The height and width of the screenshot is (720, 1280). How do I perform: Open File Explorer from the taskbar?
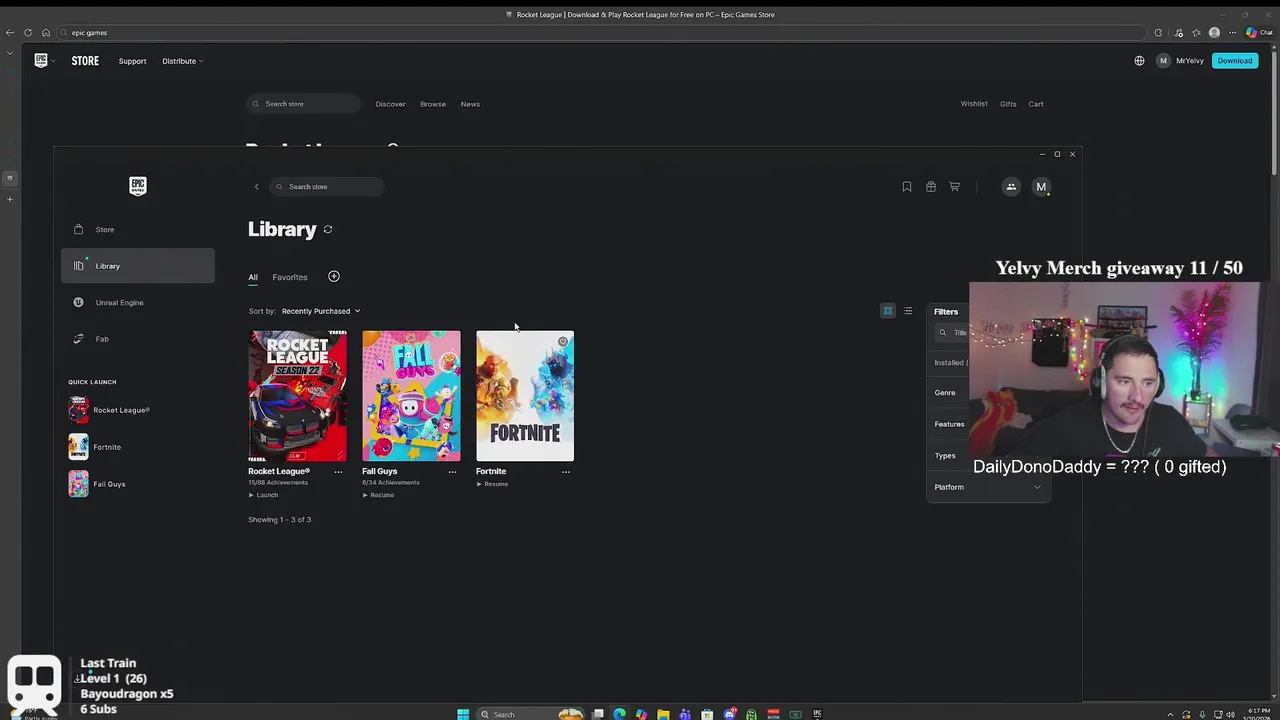[x=663, y=714]
